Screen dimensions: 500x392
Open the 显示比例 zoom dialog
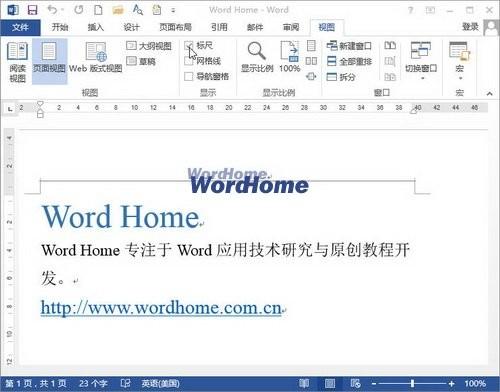(257, 57)
